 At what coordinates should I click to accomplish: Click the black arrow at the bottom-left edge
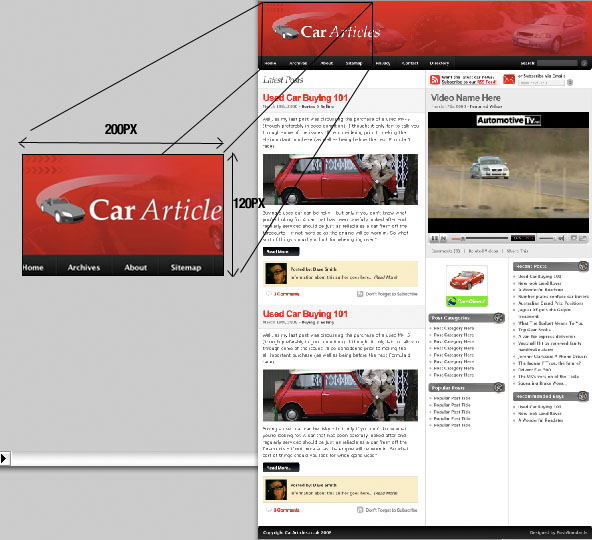[4, 458]
